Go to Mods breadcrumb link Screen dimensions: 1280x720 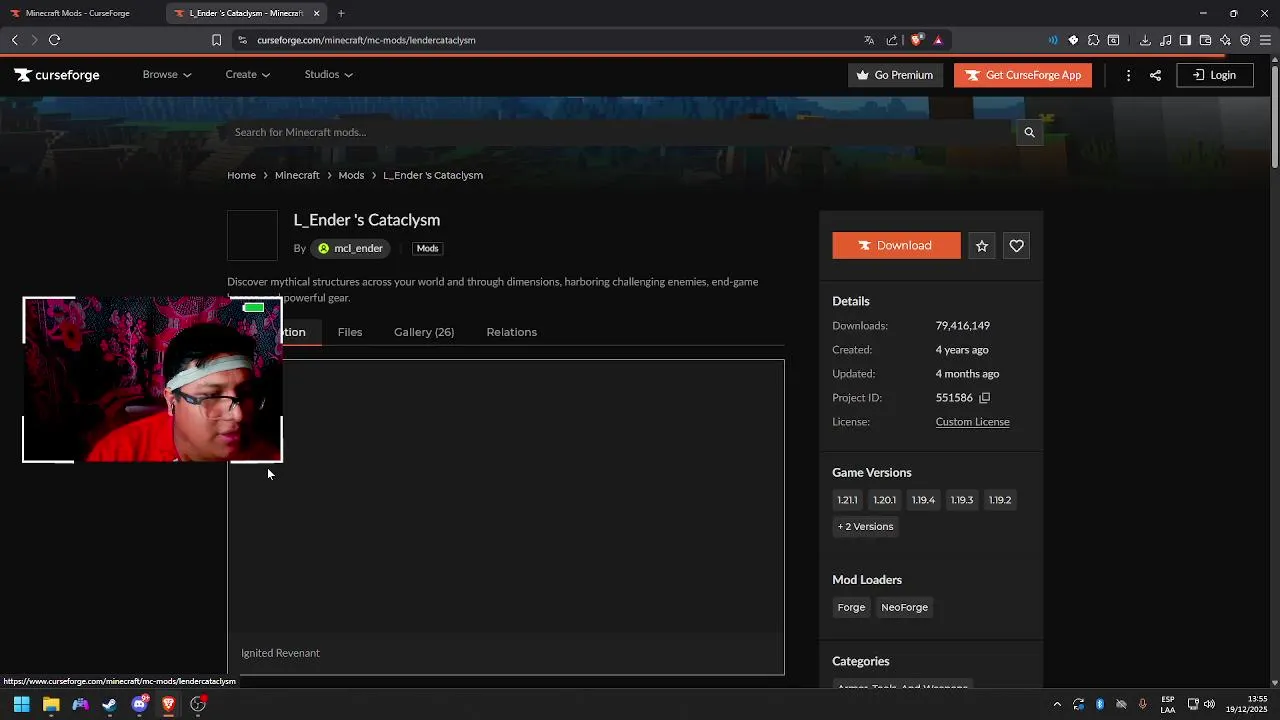click(x=351, y=175)
